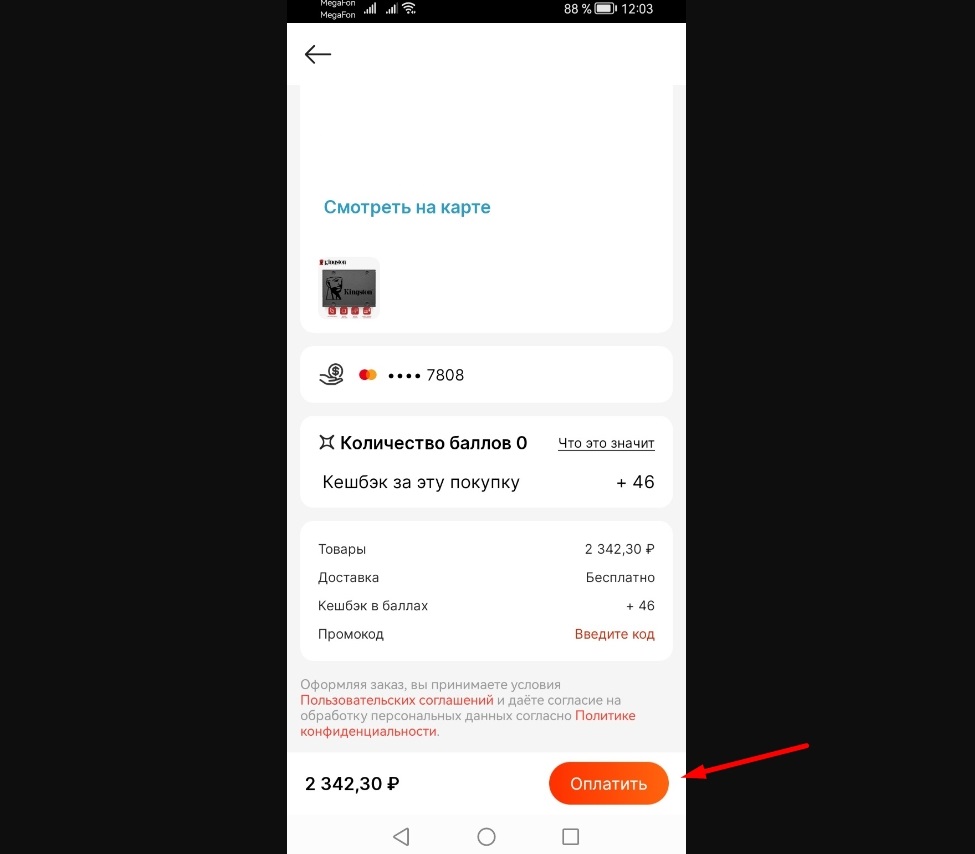Choose the card ending in 7808
975x854 pixels.
[426, 375]
